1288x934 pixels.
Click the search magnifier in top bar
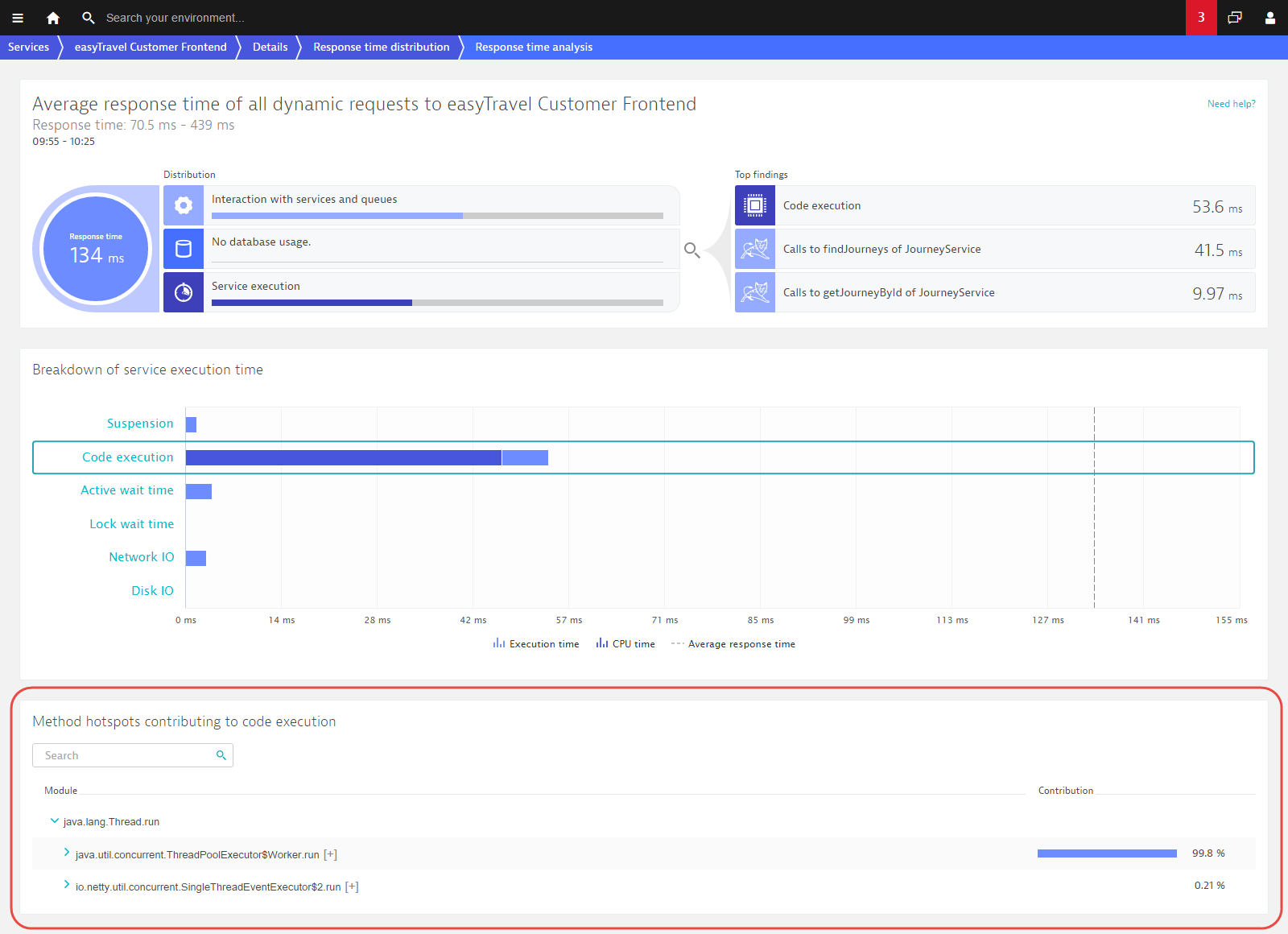coord(89,18)
